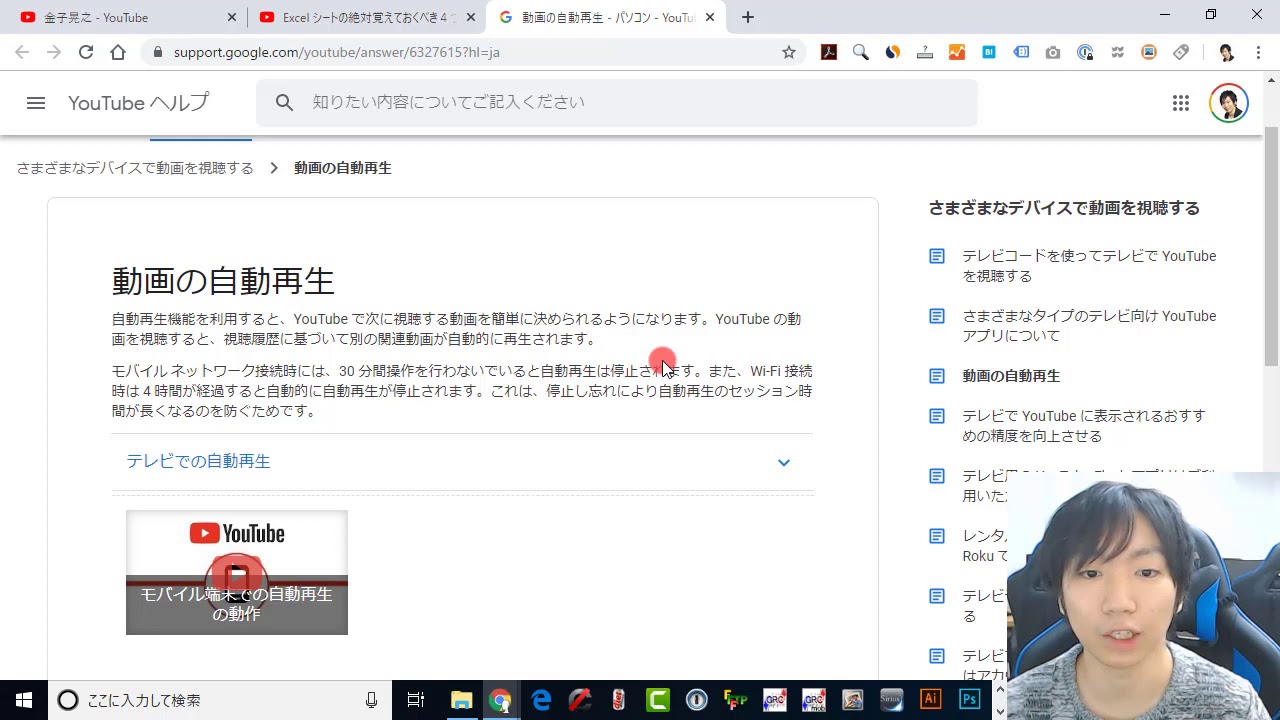Open File Explorer from the taskbar
The image size is (1280, 720).
(461, 700)
